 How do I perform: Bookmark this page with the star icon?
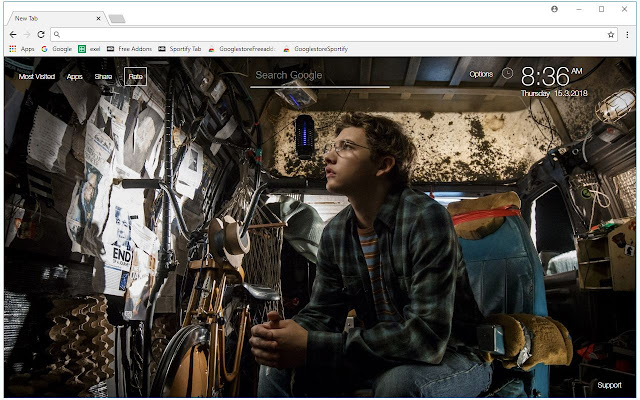[x=611, y=35]
